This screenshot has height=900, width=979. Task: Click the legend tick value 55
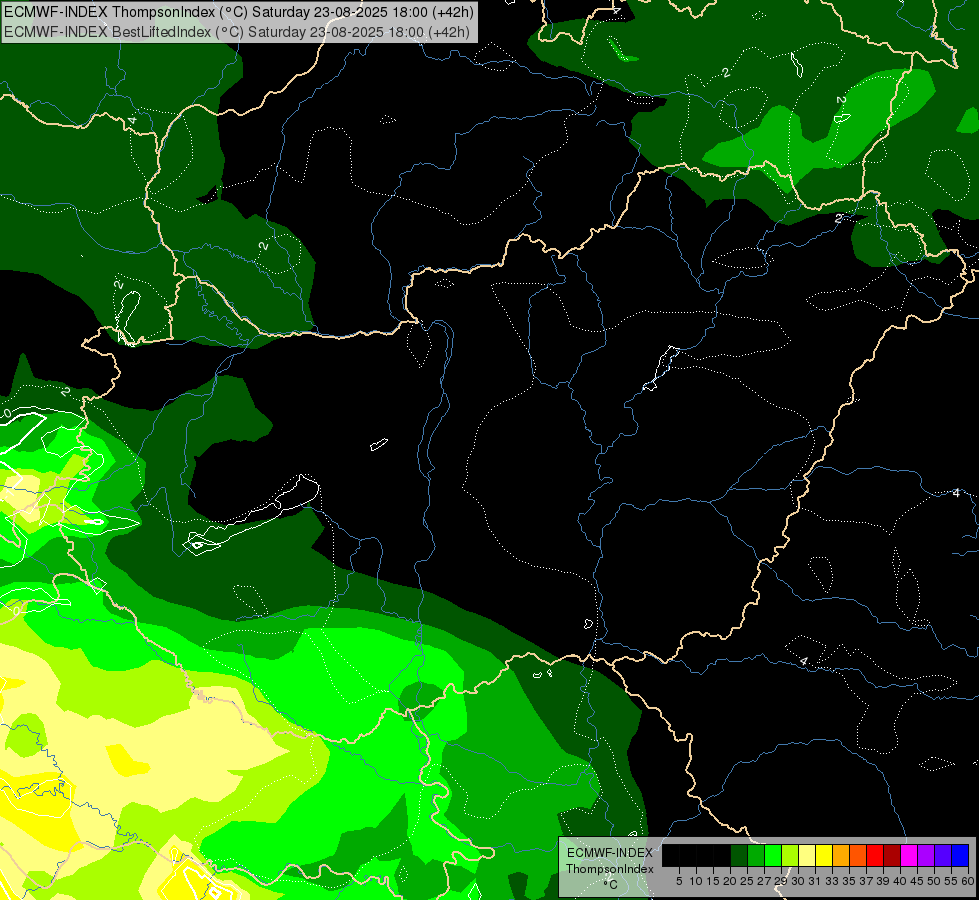(x=951, y=881)
